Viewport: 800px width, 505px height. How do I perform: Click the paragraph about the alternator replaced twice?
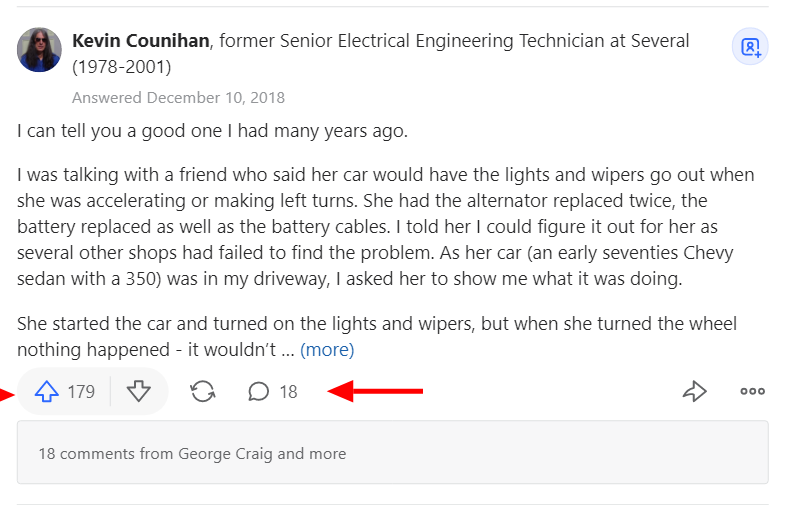pos(385,227)
